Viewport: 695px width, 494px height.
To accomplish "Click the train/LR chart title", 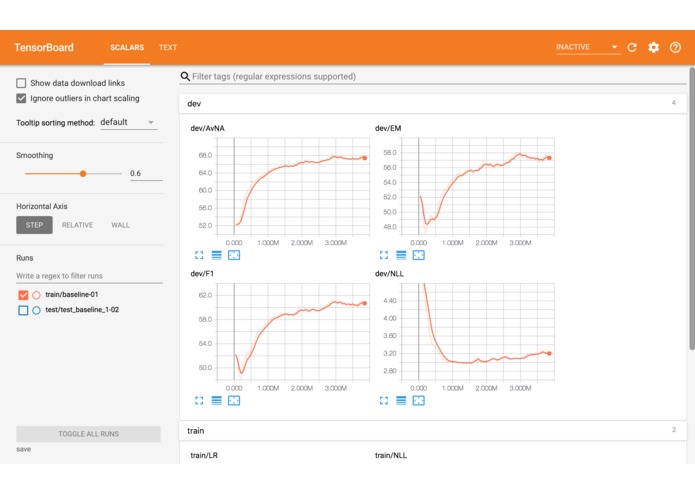I will (204, 455).
